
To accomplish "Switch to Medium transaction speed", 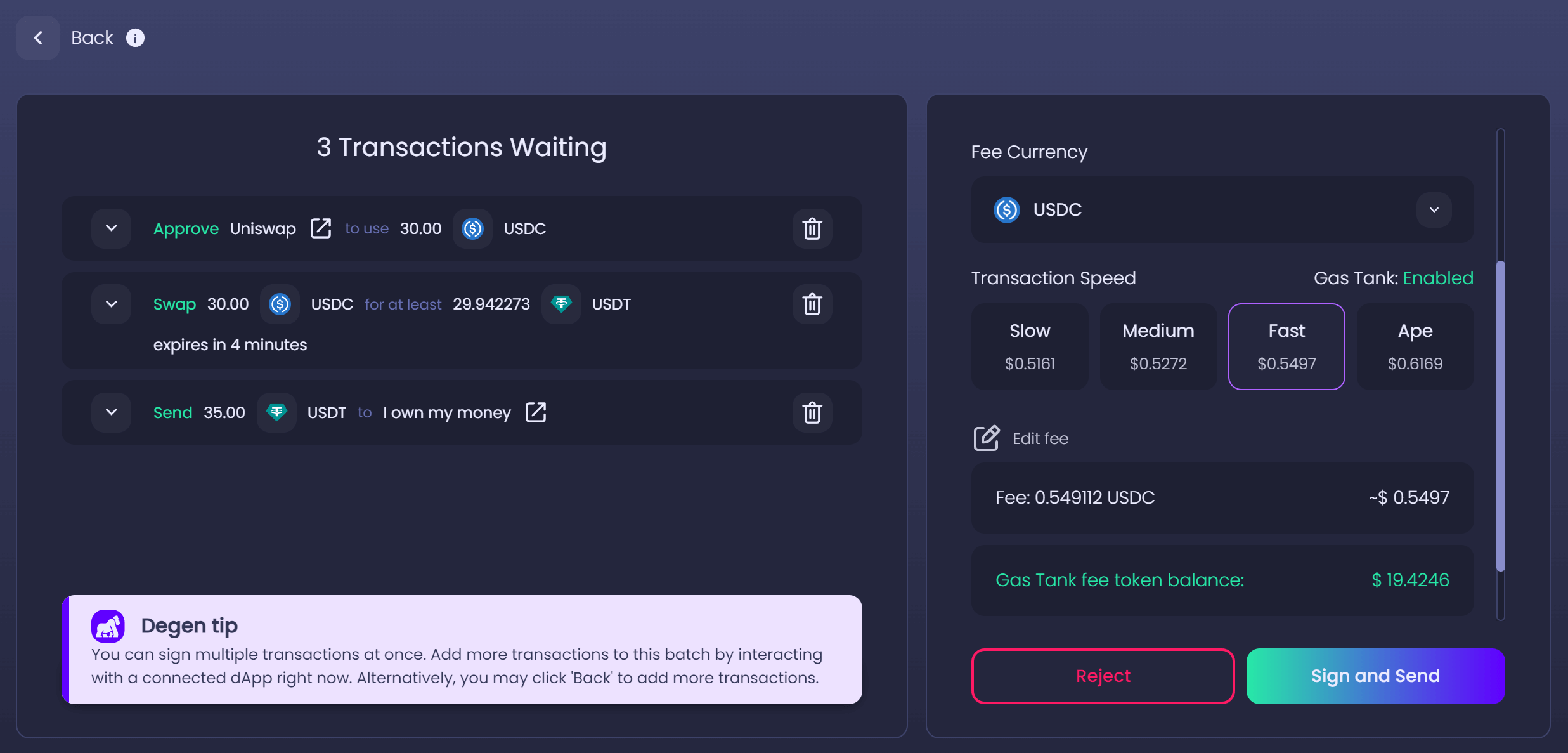I will [1158, 346].
